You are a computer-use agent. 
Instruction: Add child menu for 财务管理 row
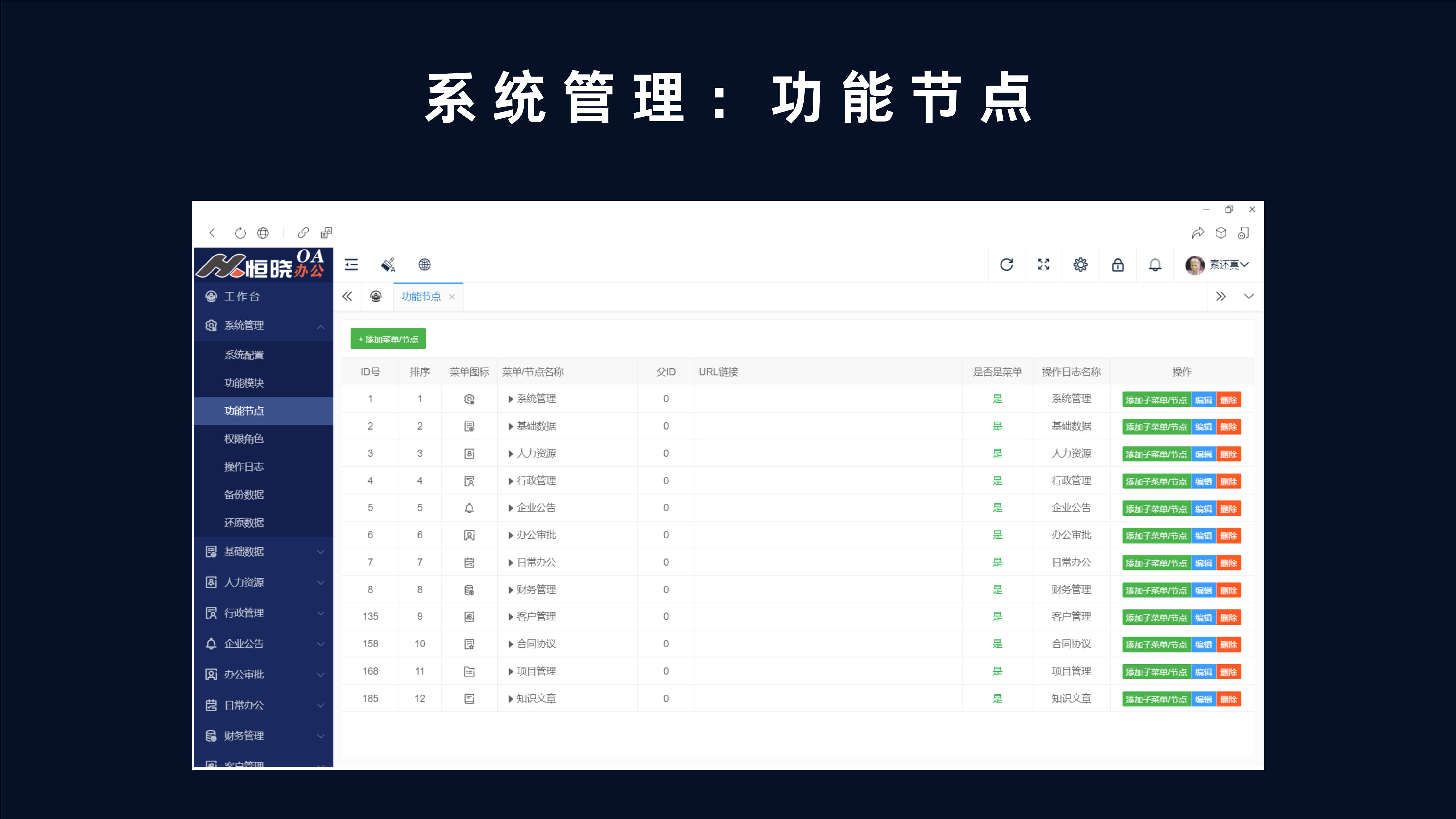pyautogui.click(x=1157, y=591)
